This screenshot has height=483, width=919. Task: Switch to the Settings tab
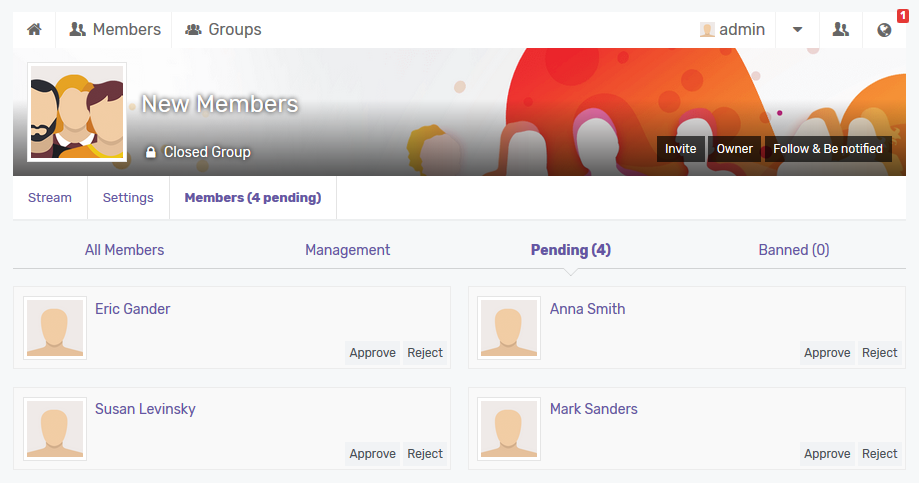click(128, 198)
